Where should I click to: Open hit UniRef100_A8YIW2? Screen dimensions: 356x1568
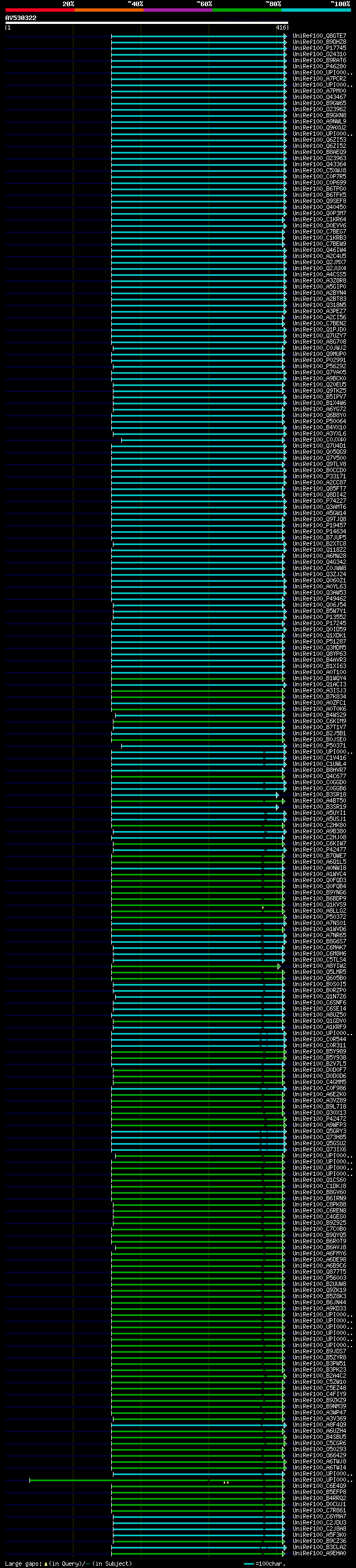coord(319,966)
